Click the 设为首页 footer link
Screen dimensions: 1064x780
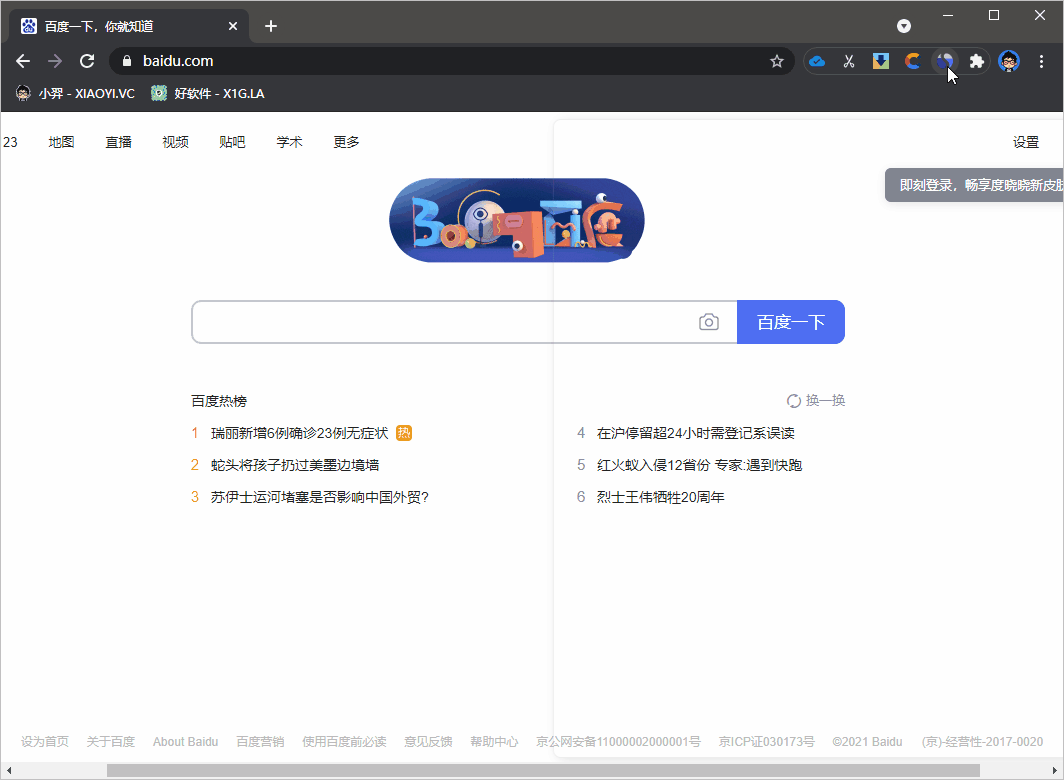(45, 741)
